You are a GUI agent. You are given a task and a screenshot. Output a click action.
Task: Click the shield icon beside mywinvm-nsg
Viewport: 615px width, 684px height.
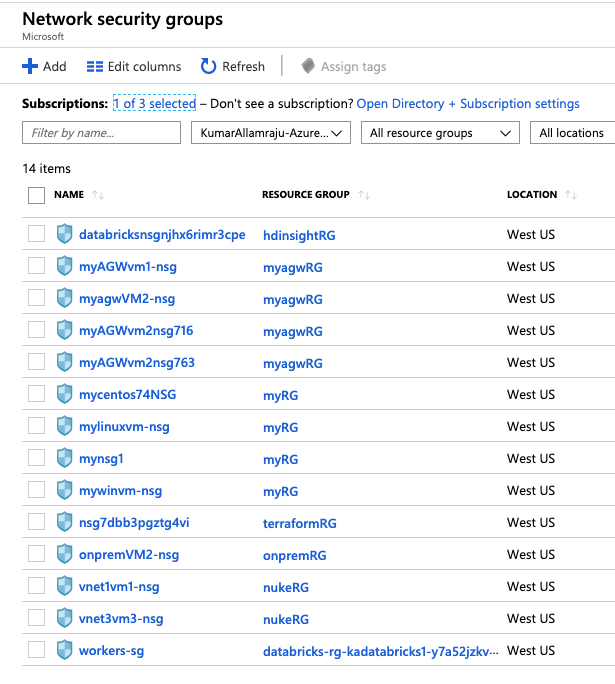tap(65, 490)
